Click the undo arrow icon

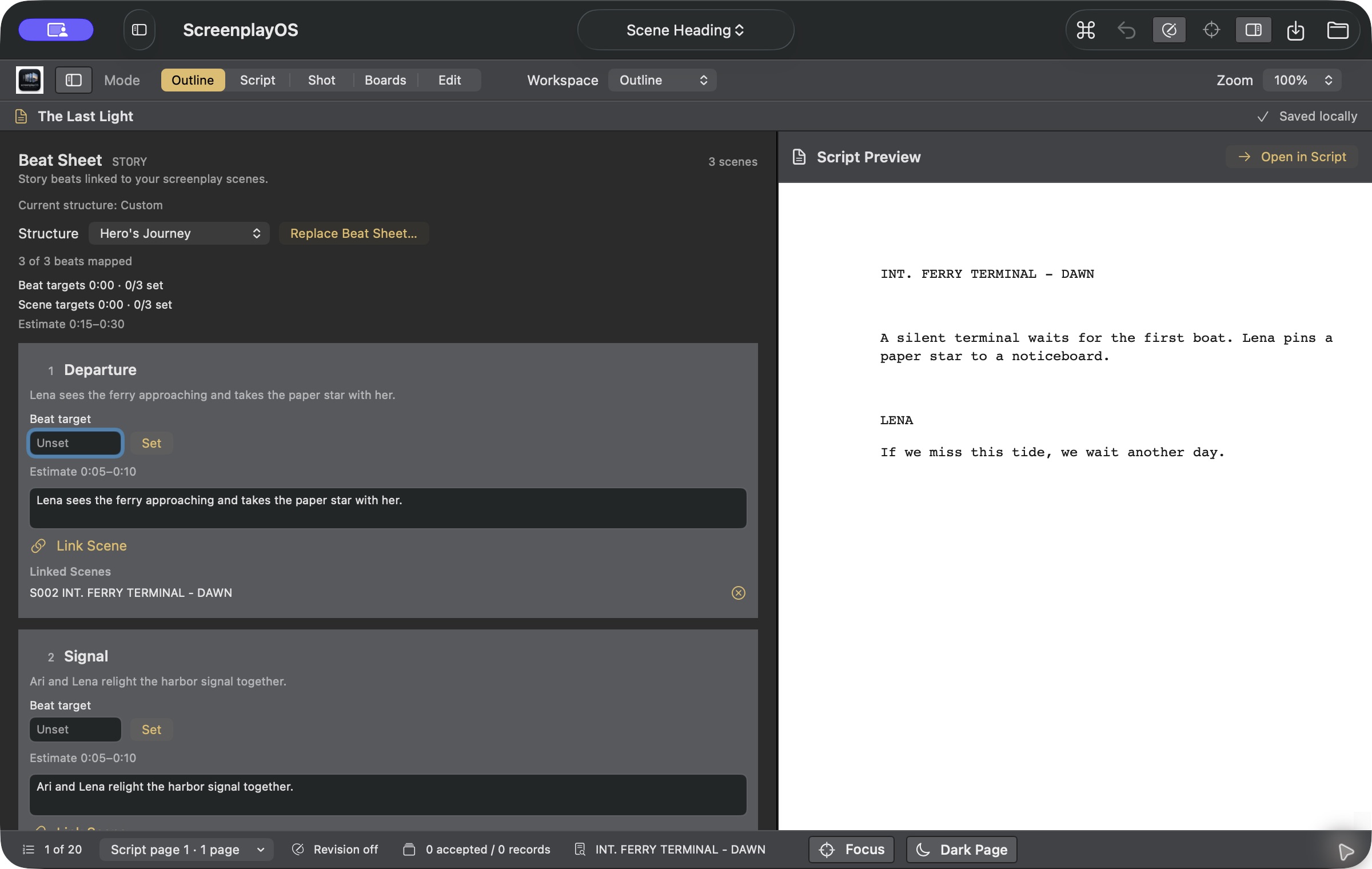1127,30
